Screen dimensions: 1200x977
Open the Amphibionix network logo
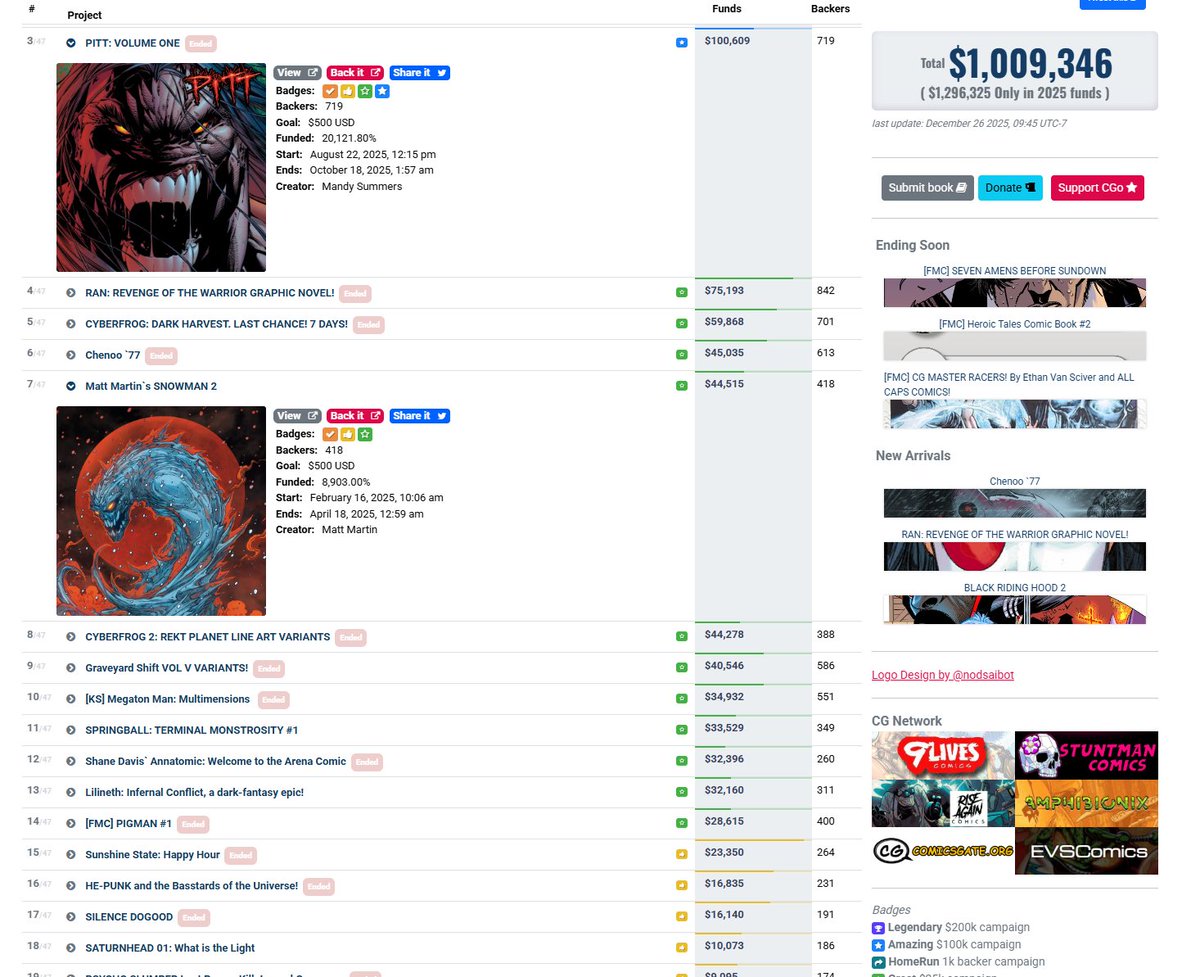[x=1087, y=803]
